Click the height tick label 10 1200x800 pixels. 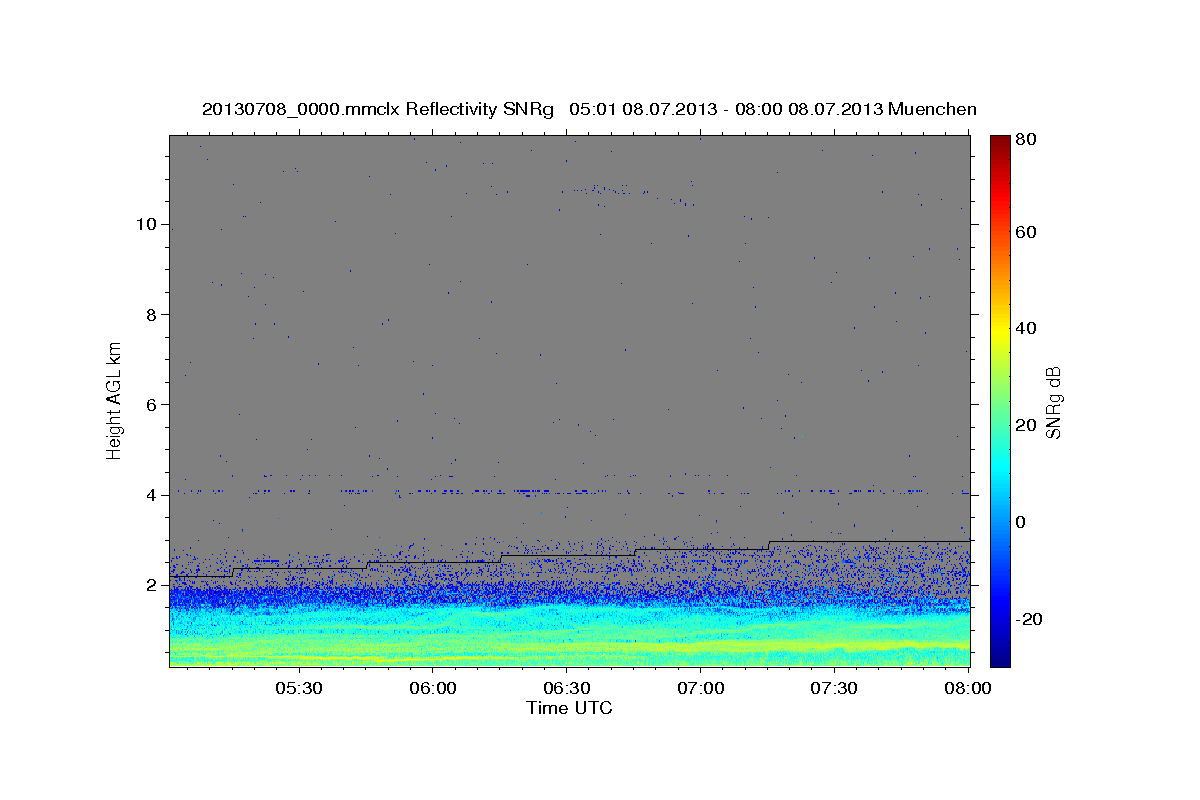(145, 224)
